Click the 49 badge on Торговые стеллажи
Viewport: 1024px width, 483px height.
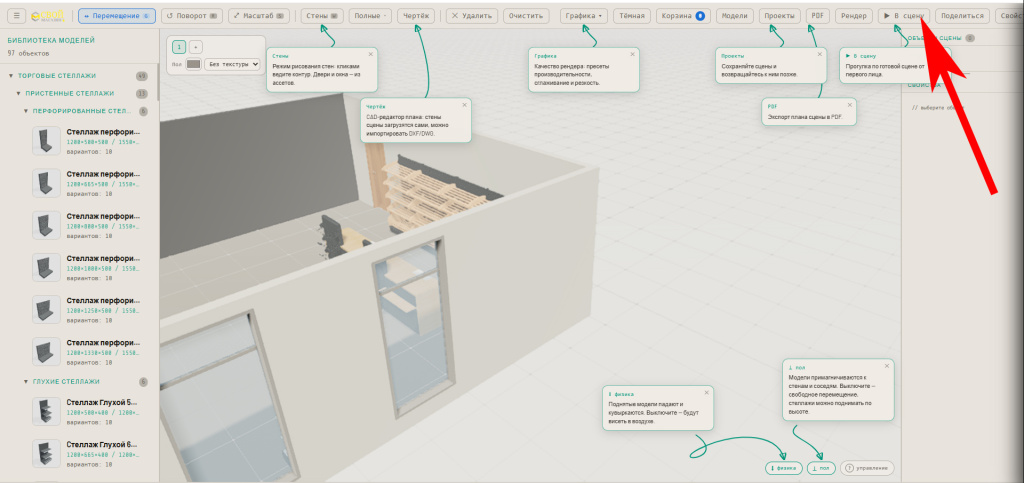click(x=142, y=76)
